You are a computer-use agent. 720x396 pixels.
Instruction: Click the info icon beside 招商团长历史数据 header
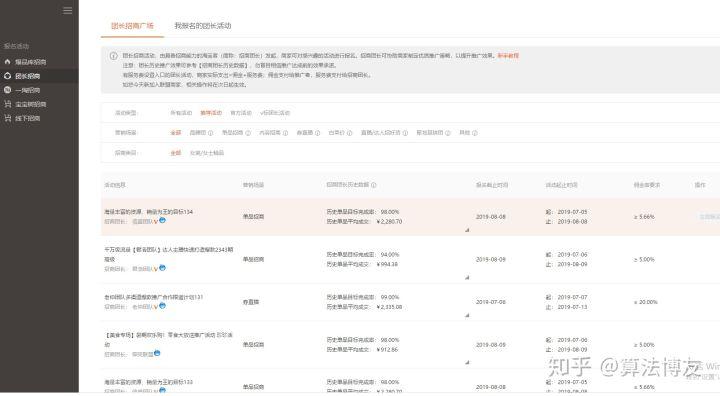pyautogui.click(x=373, y=185)
